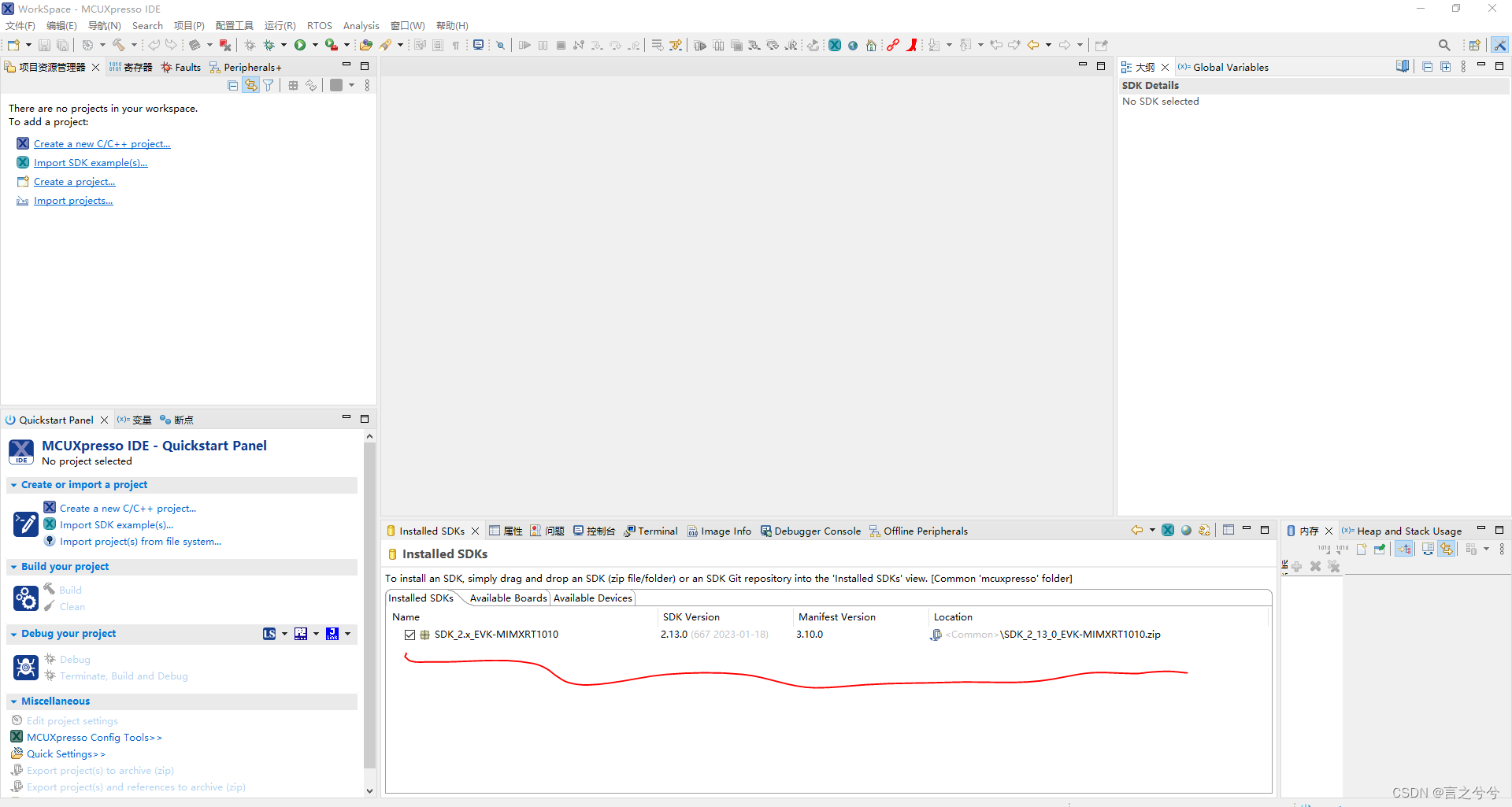
Task: Open the Open Perspective icon at top right
Action: click(x=1474, y=45)
